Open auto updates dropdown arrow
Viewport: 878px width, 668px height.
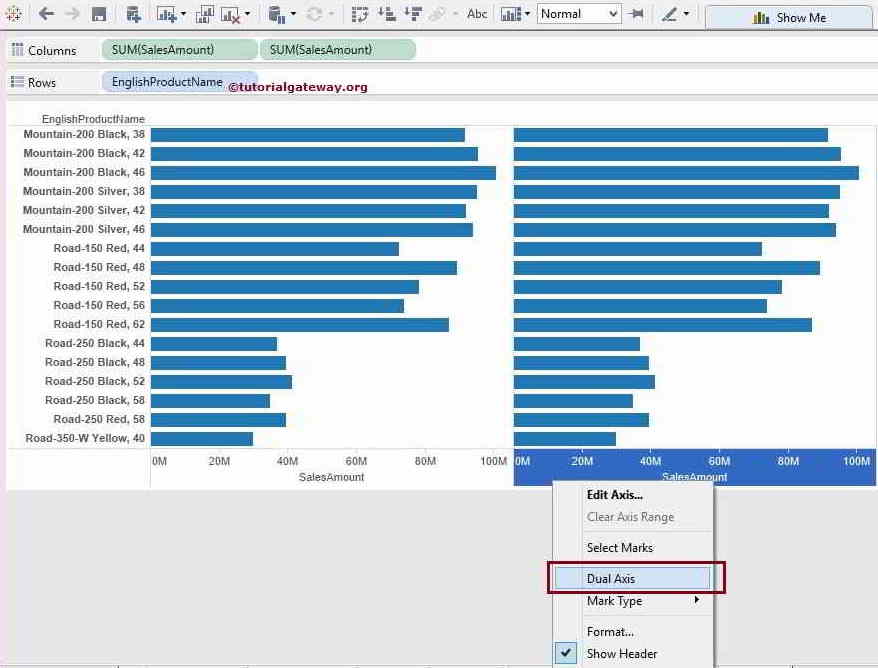[293, 14]
